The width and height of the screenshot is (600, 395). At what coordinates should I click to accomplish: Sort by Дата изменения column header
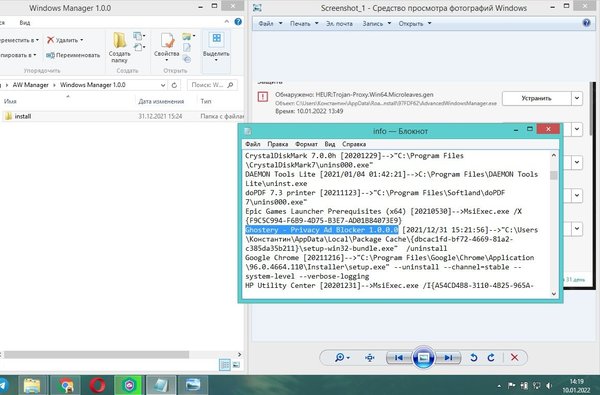coord(161,101)
